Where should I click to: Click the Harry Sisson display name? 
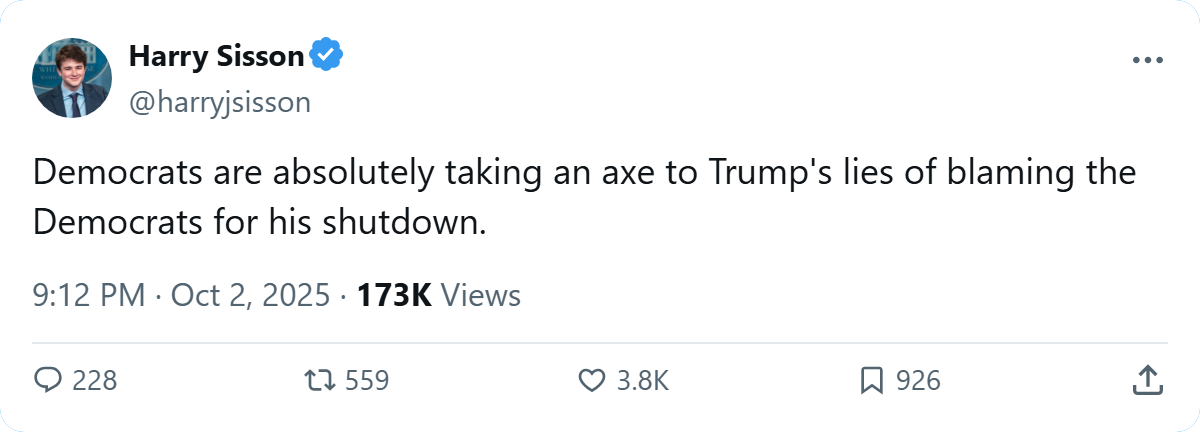(x=216, y=57)
